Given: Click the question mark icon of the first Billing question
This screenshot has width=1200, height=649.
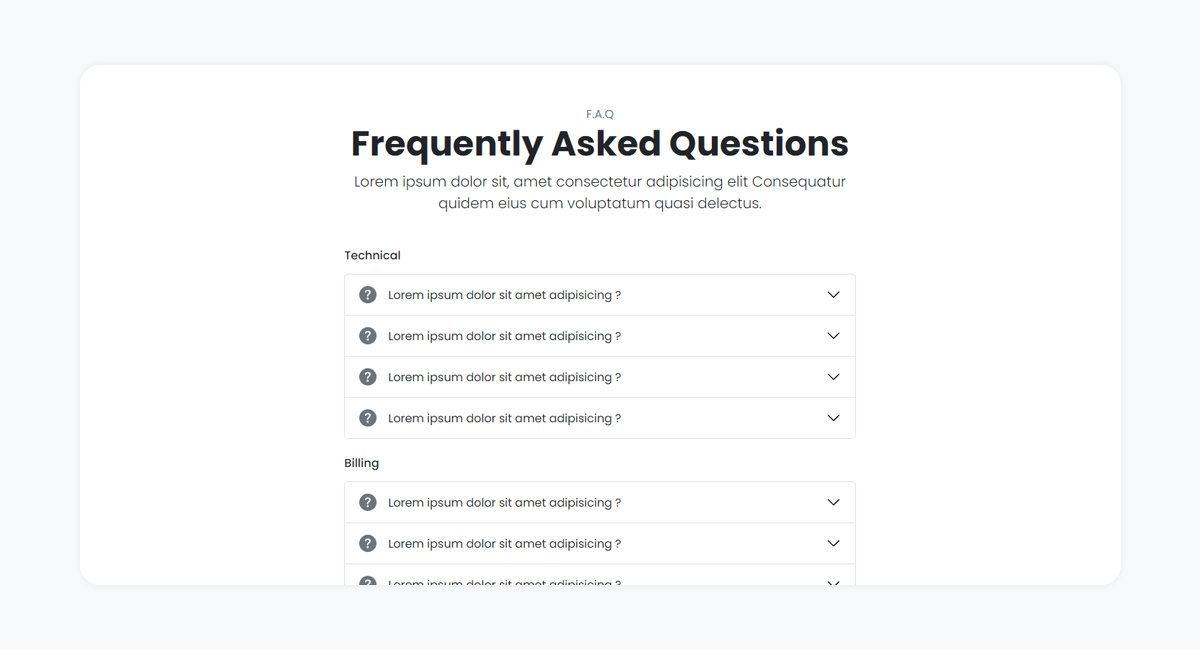Looking at the screenshot, I should [x=368, y=502].
